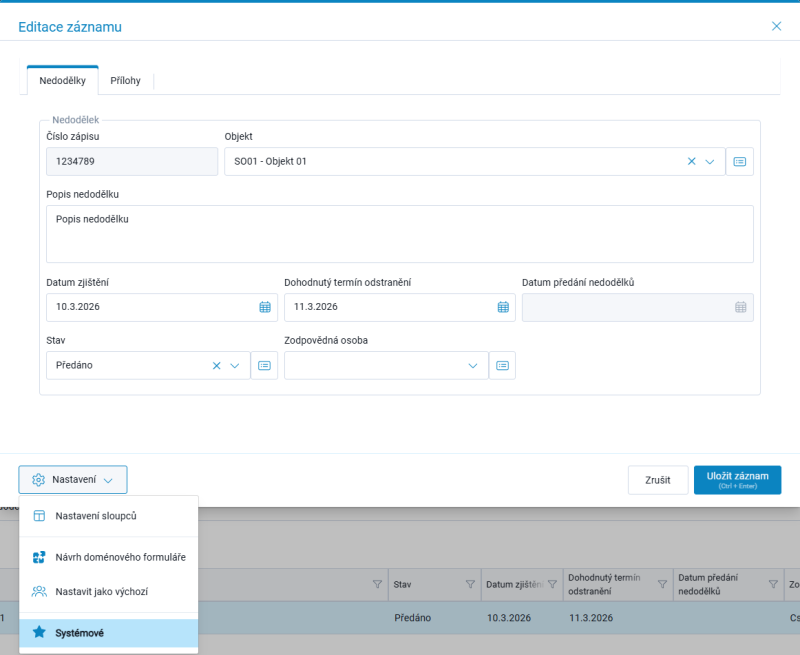Save the record with Uložit záznam
The width and height of the screenshot is (800, 655).
coord(737,480)
